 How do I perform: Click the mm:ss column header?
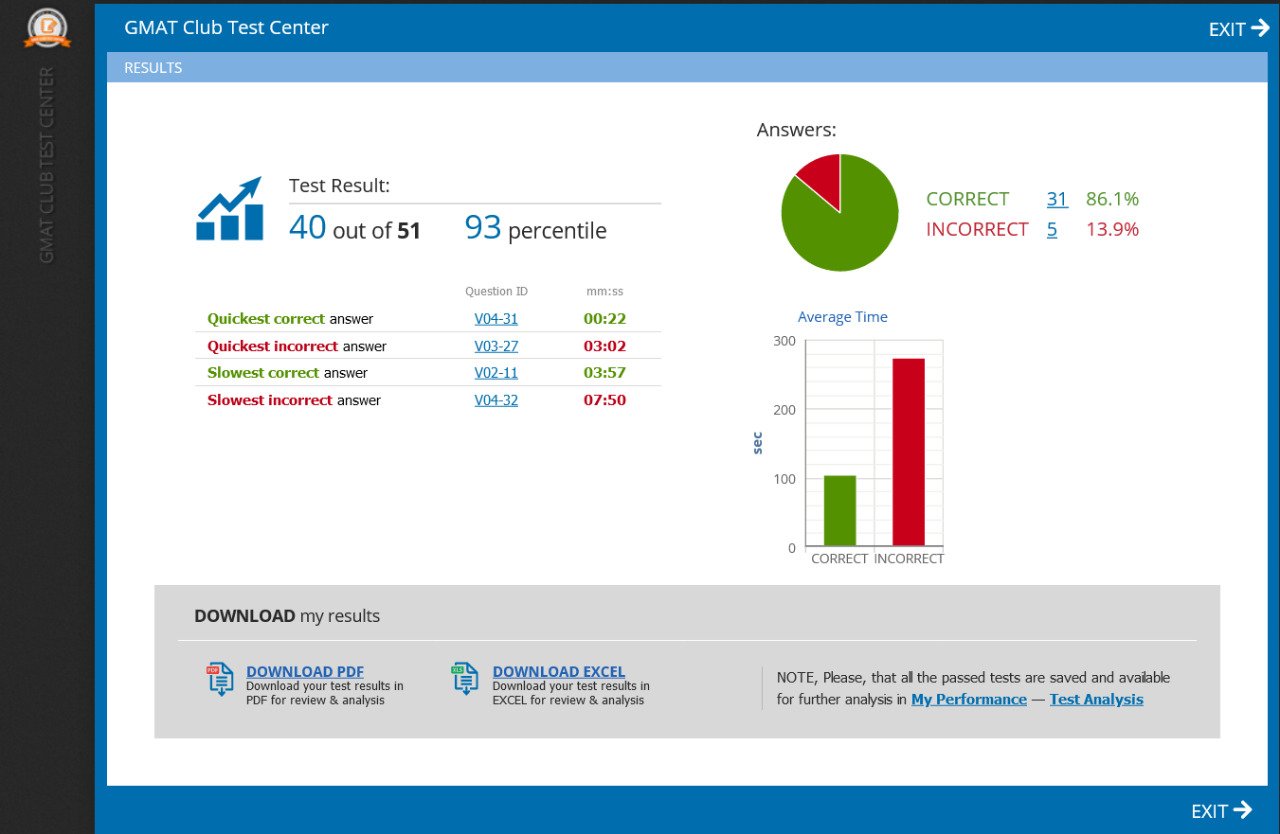605,292
